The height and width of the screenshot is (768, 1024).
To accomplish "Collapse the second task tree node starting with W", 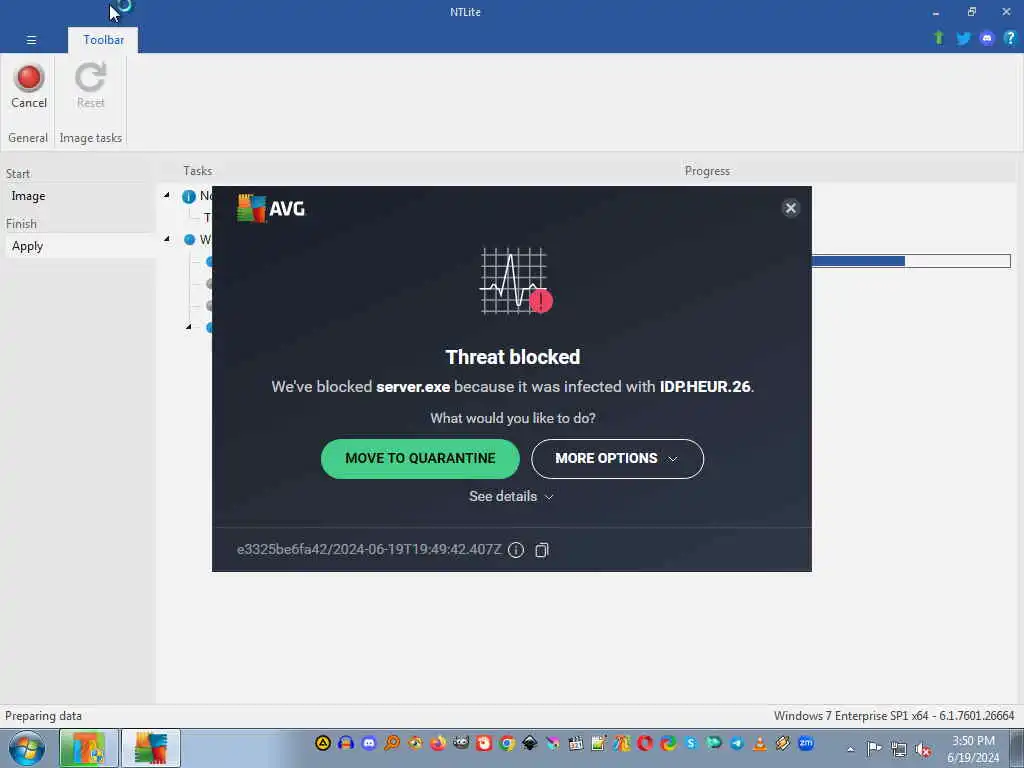I will (167, 239).
